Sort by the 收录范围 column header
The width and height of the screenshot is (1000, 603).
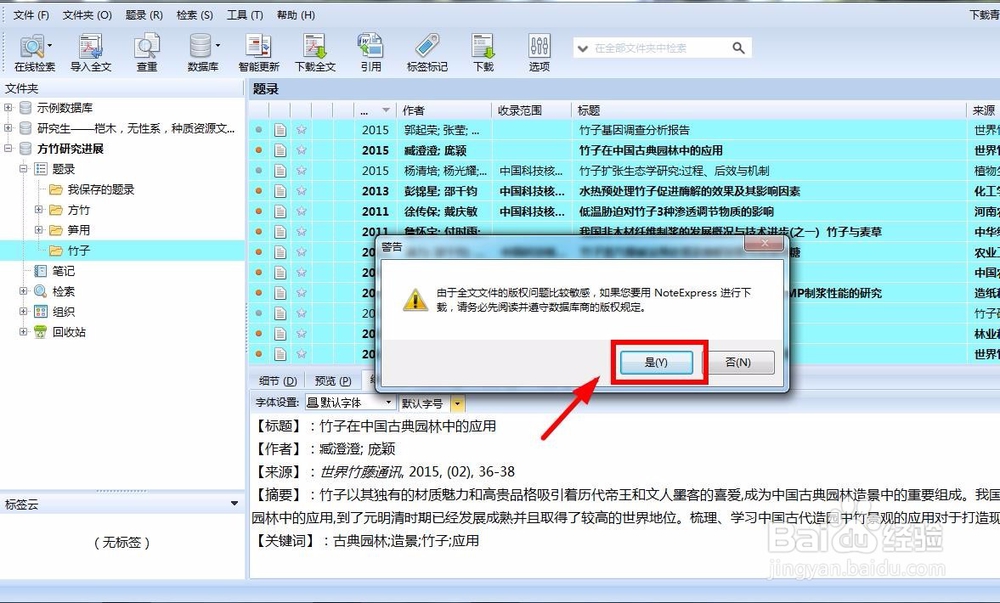tap(531, 110)
